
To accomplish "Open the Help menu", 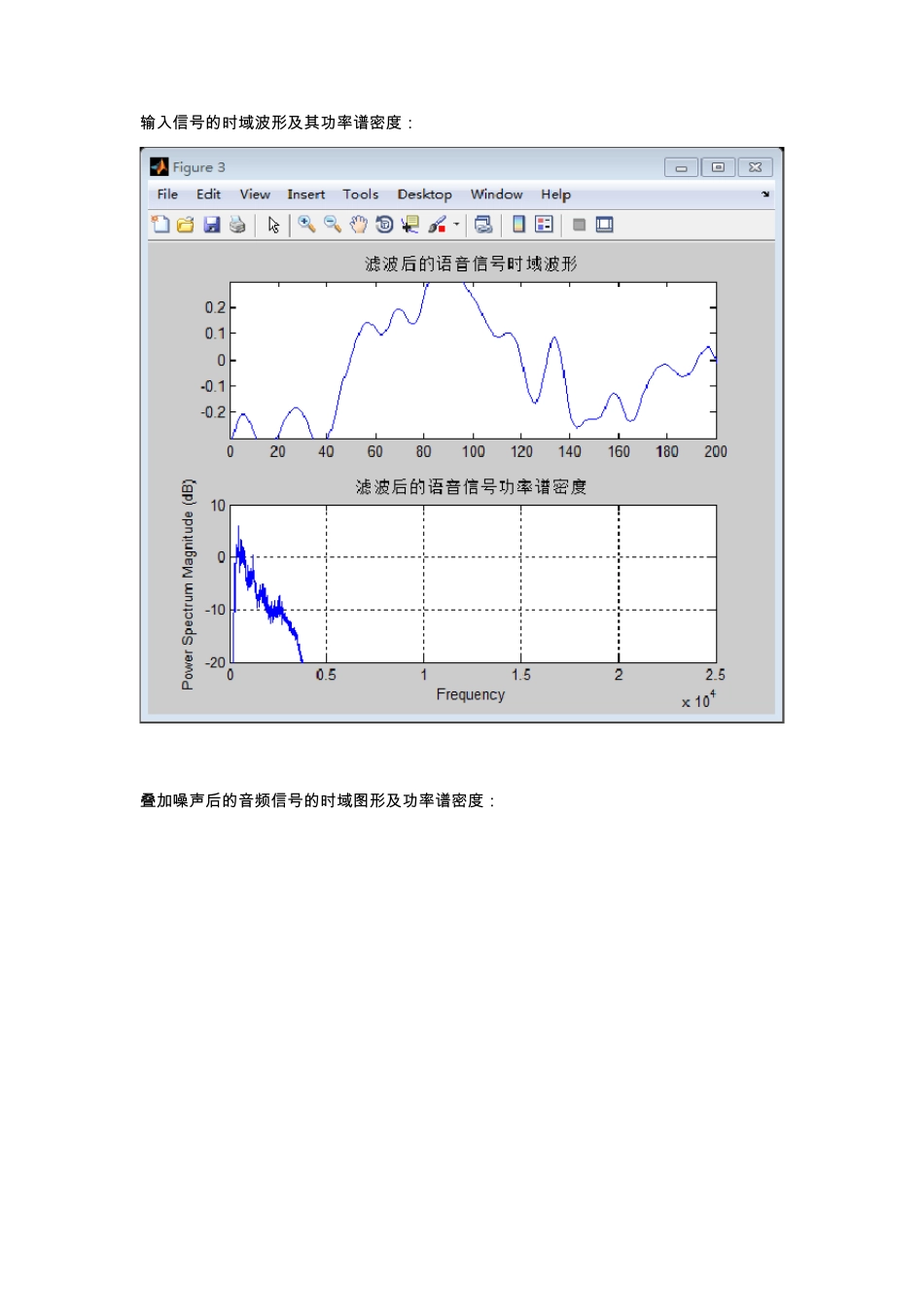I will tap(555, 194).
